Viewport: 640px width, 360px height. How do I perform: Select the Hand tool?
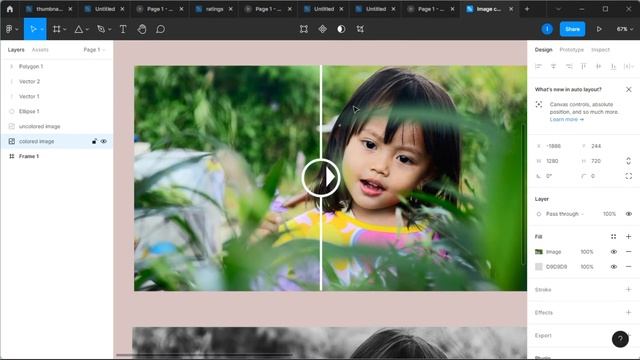pyautogui.click(x=142, y=29)
